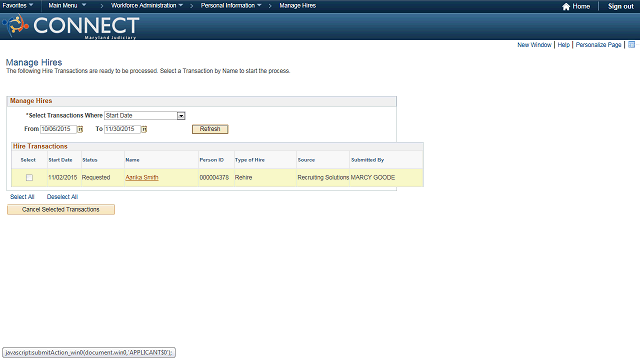
Task: Click the Refresh button
Action: click(210, 129)
